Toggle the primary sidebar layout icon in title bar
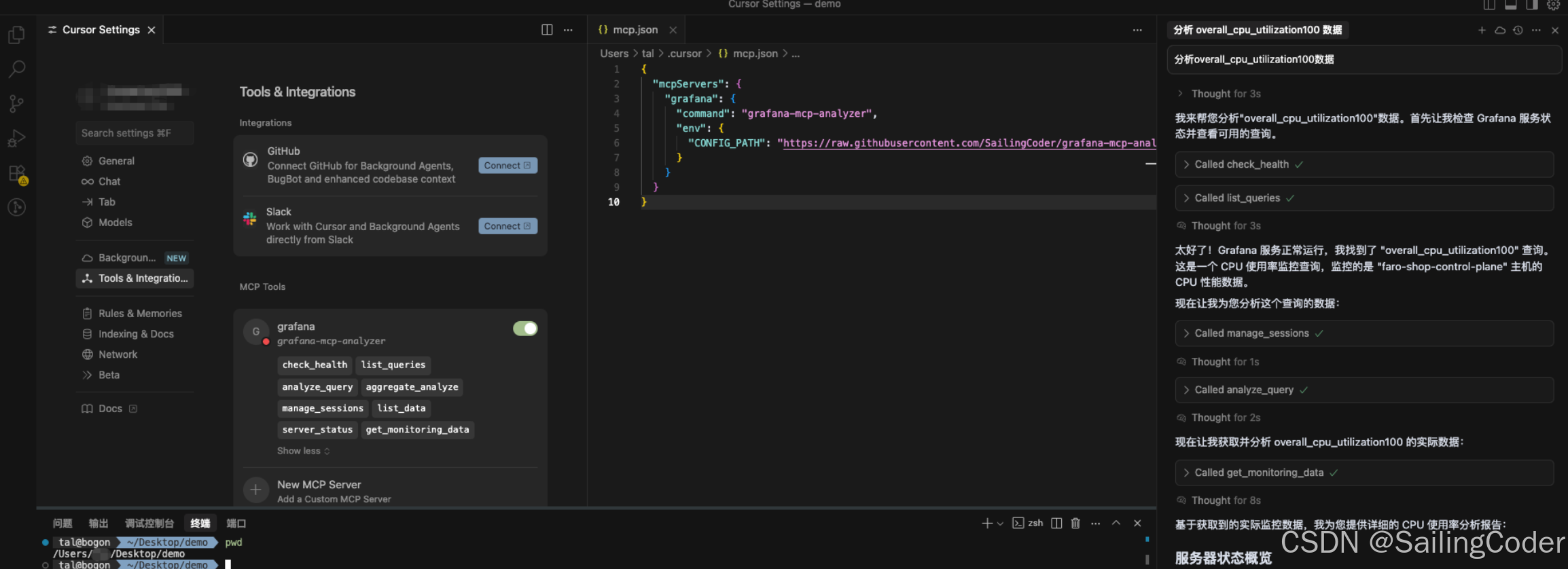Viewport: 1568px width, 569px height. (1489, 5)
